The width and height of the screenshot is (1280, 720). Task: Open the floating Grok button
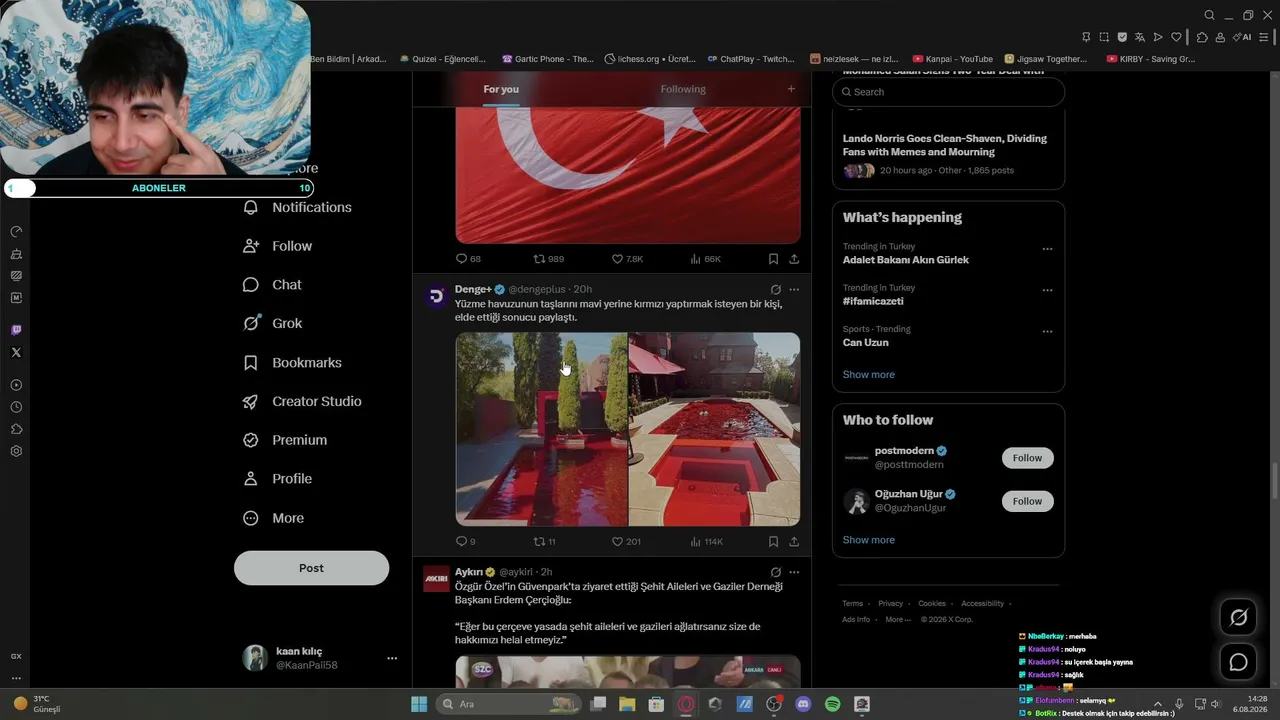click(x=1238, y=618)
